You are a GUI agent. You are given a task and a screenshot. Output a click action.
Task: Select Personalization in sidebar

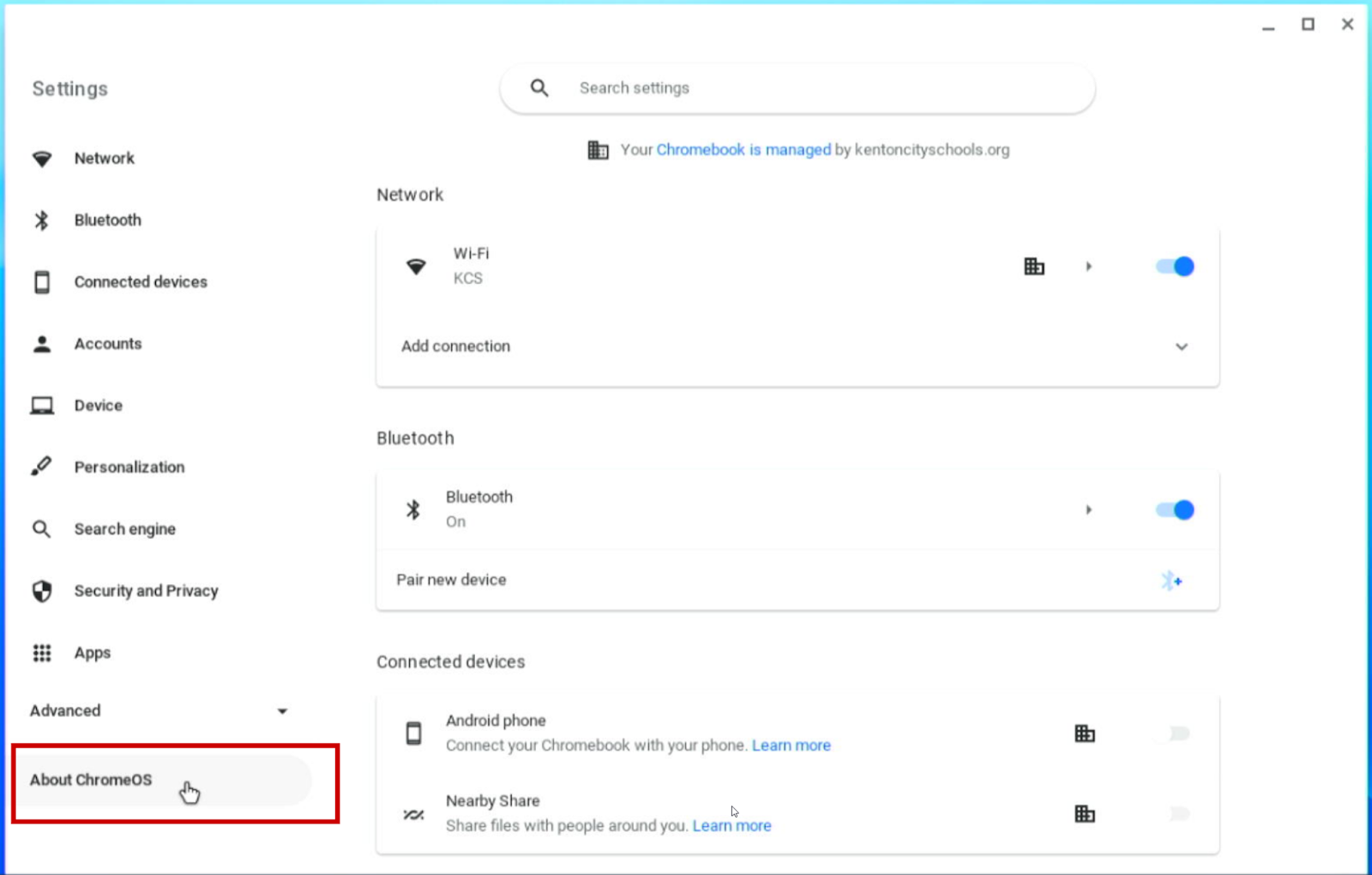pos(129,468)
